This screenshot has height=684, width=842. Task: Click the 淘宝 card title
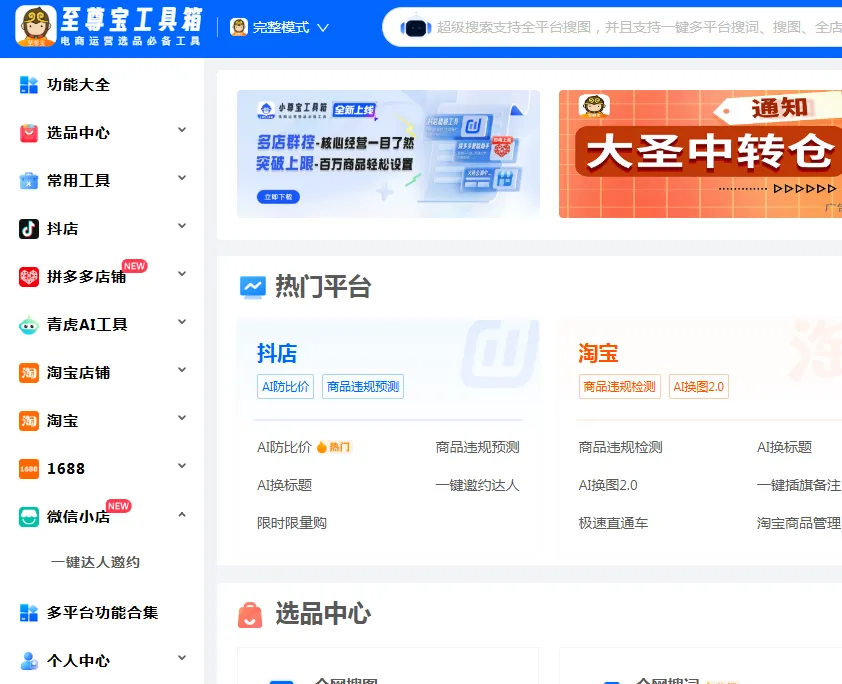598,353
